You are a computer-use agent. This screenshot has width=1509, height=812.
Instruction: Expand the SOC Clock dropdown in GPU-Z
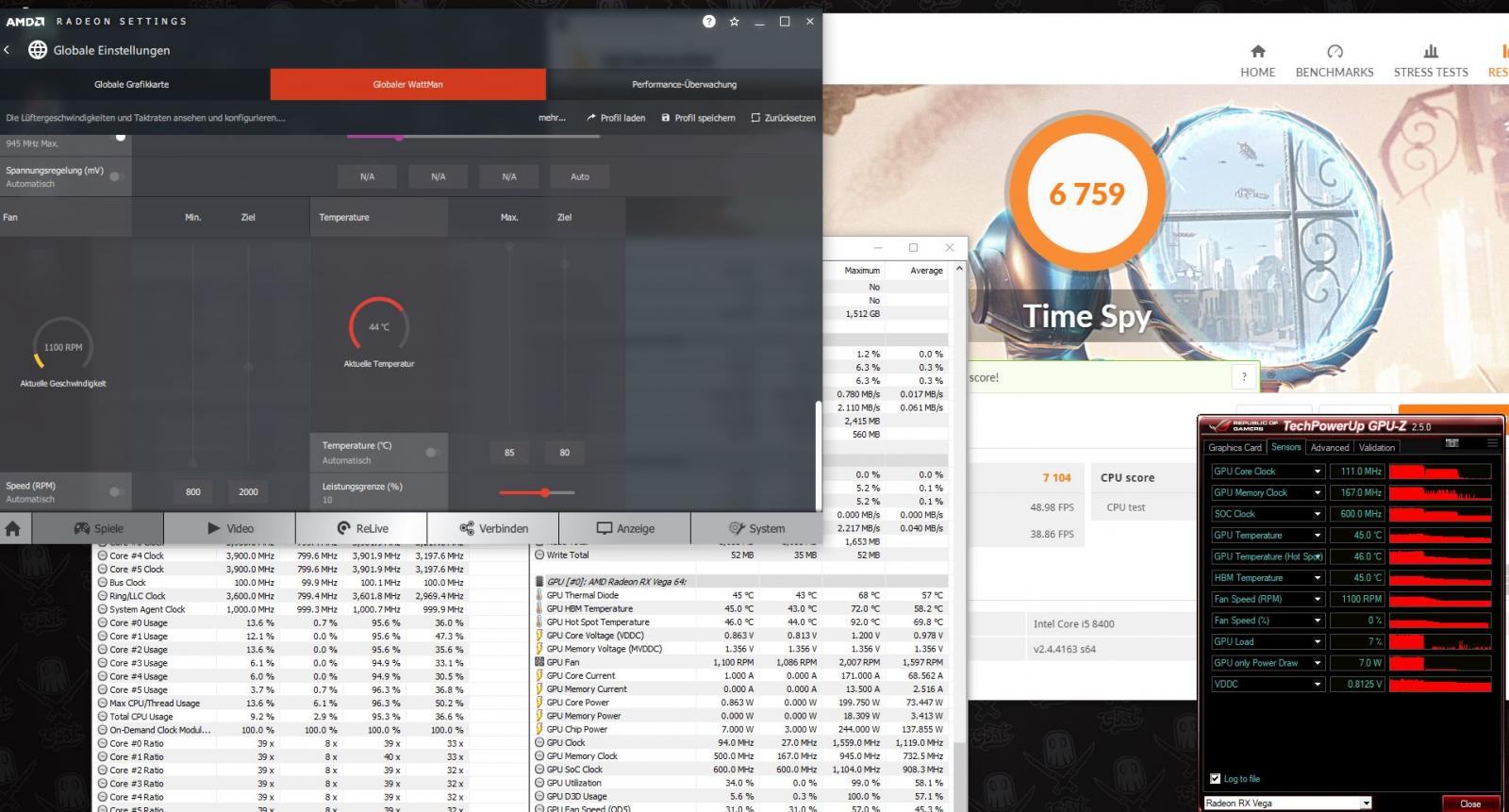click(x=1318, y=514)
